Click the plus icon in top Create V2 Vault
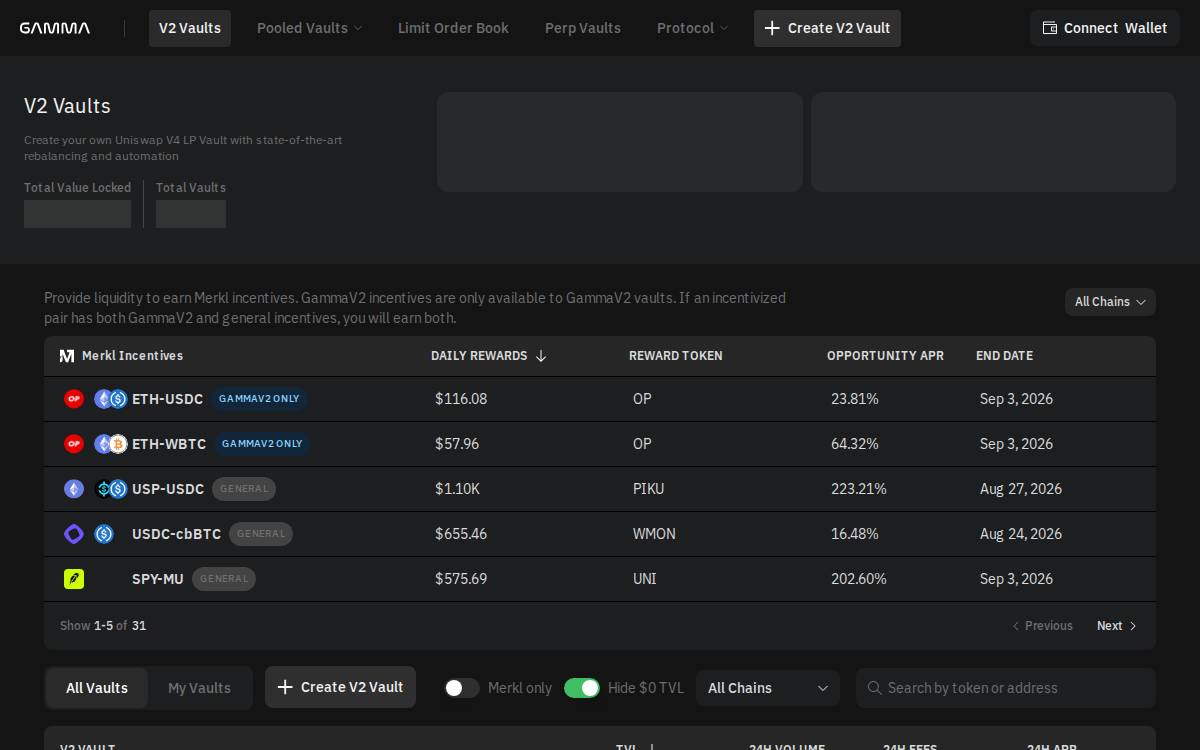Viewport: 1200px width, 750px height. pyautogui.click(x=772, y=28)
